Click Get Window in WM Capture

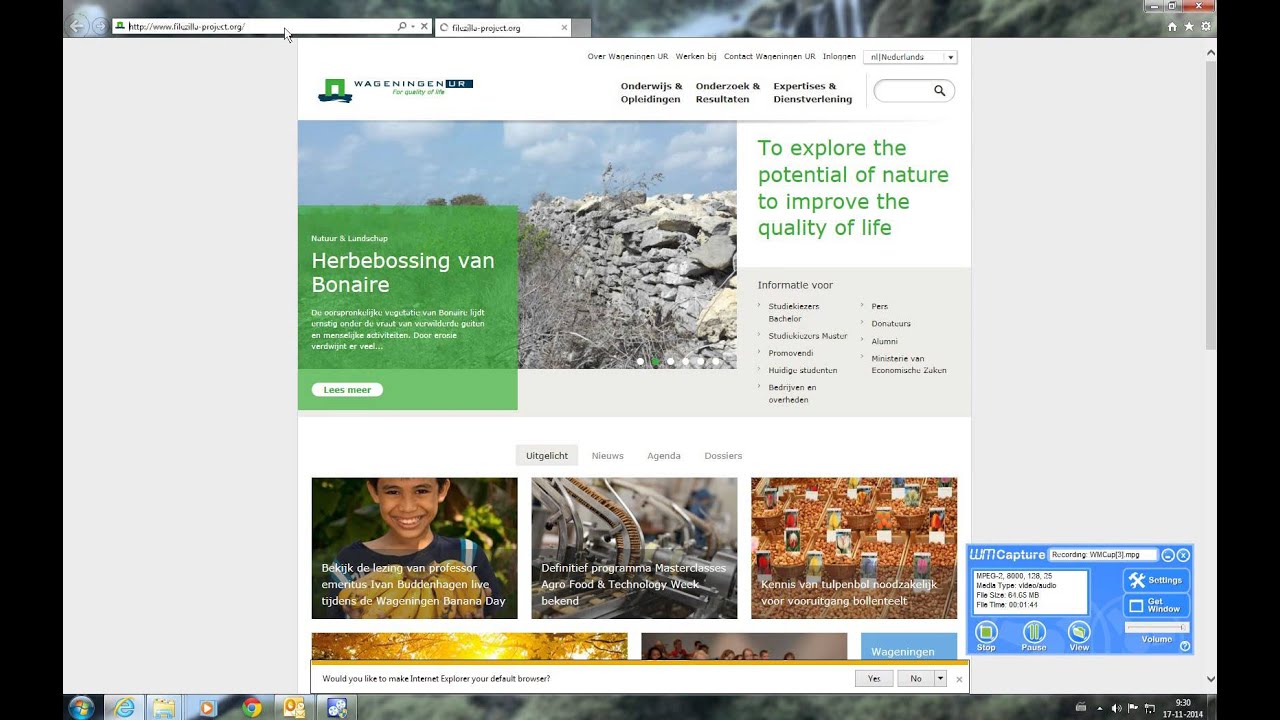click(1156, 605)
